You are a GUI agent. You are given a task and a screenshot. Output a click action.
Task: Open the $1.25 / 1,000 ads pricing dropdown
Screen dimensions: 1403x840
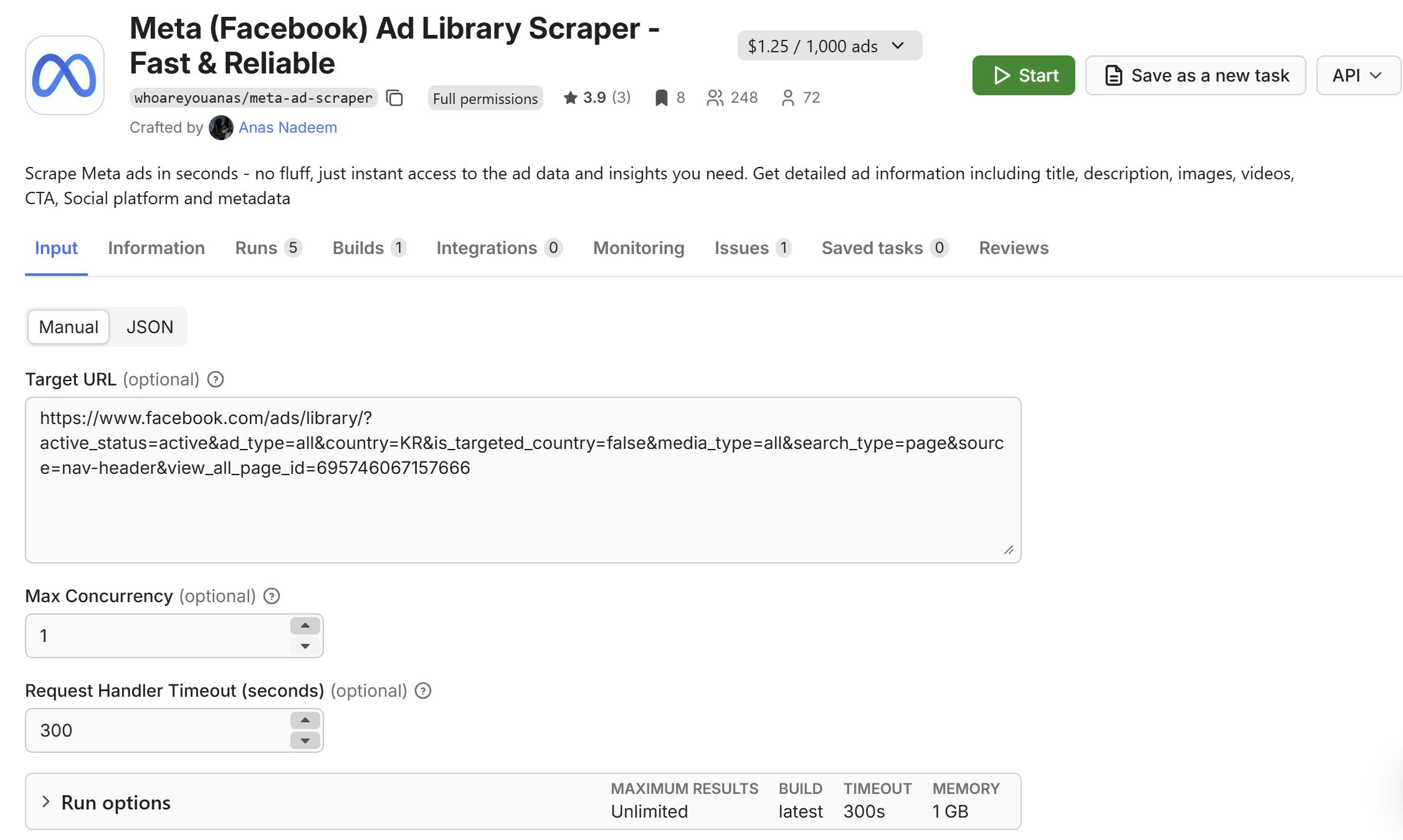[x=829, y=46]
